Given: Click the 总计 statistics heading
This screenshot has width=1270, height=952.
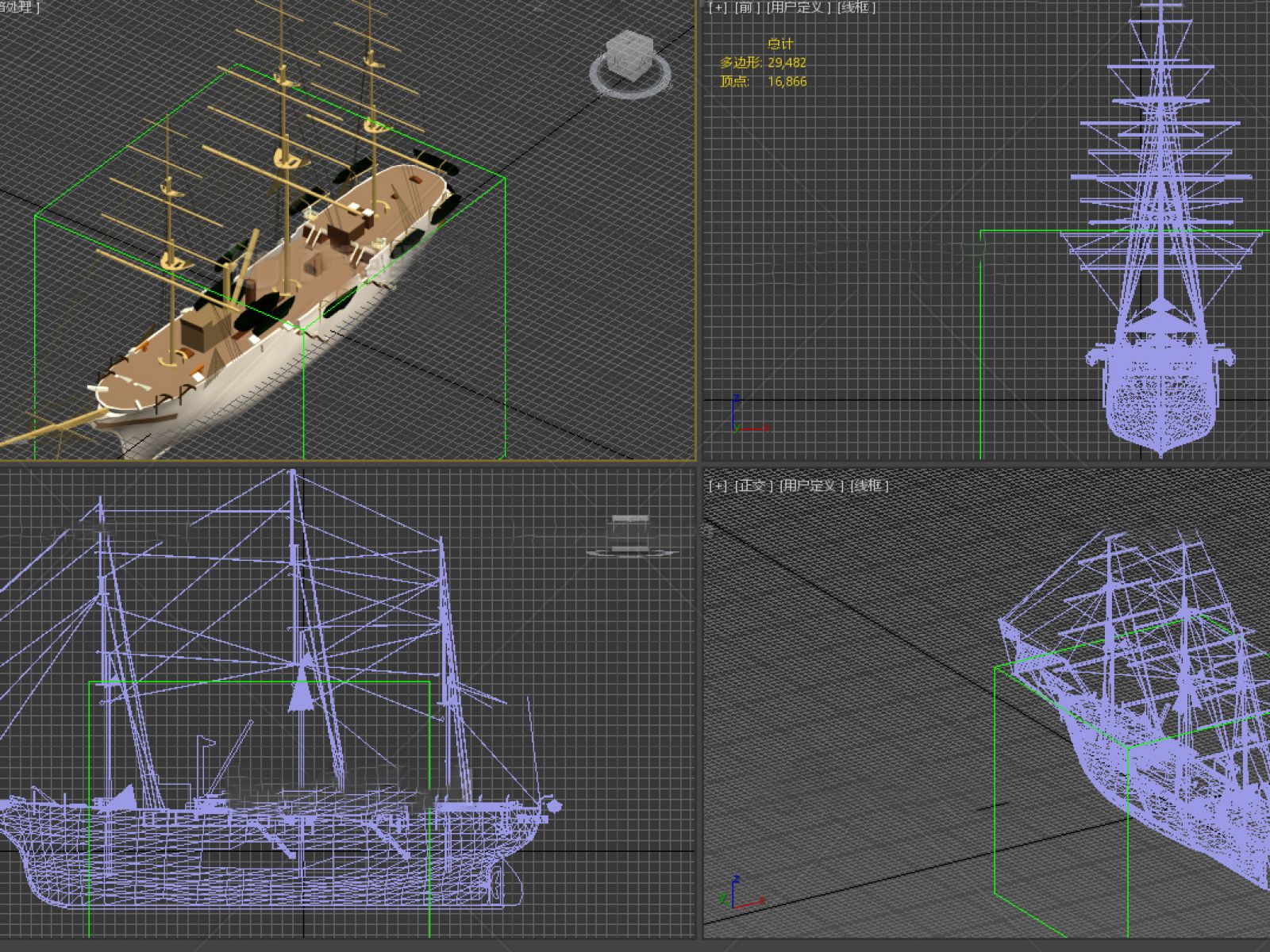Looking at the screenshot, I should (779, 44).
